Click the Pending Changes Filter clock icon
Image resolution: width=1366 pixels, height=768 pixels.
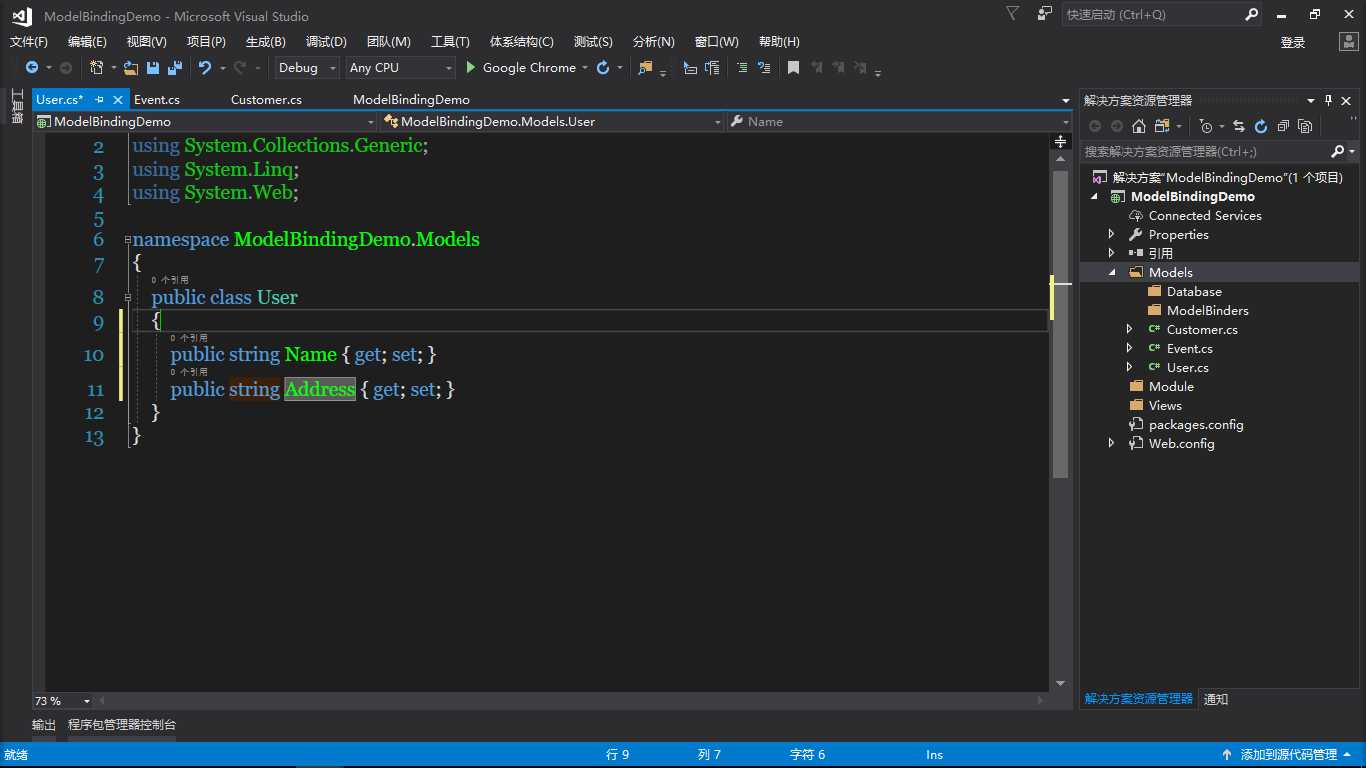(x=1206, y=126)
